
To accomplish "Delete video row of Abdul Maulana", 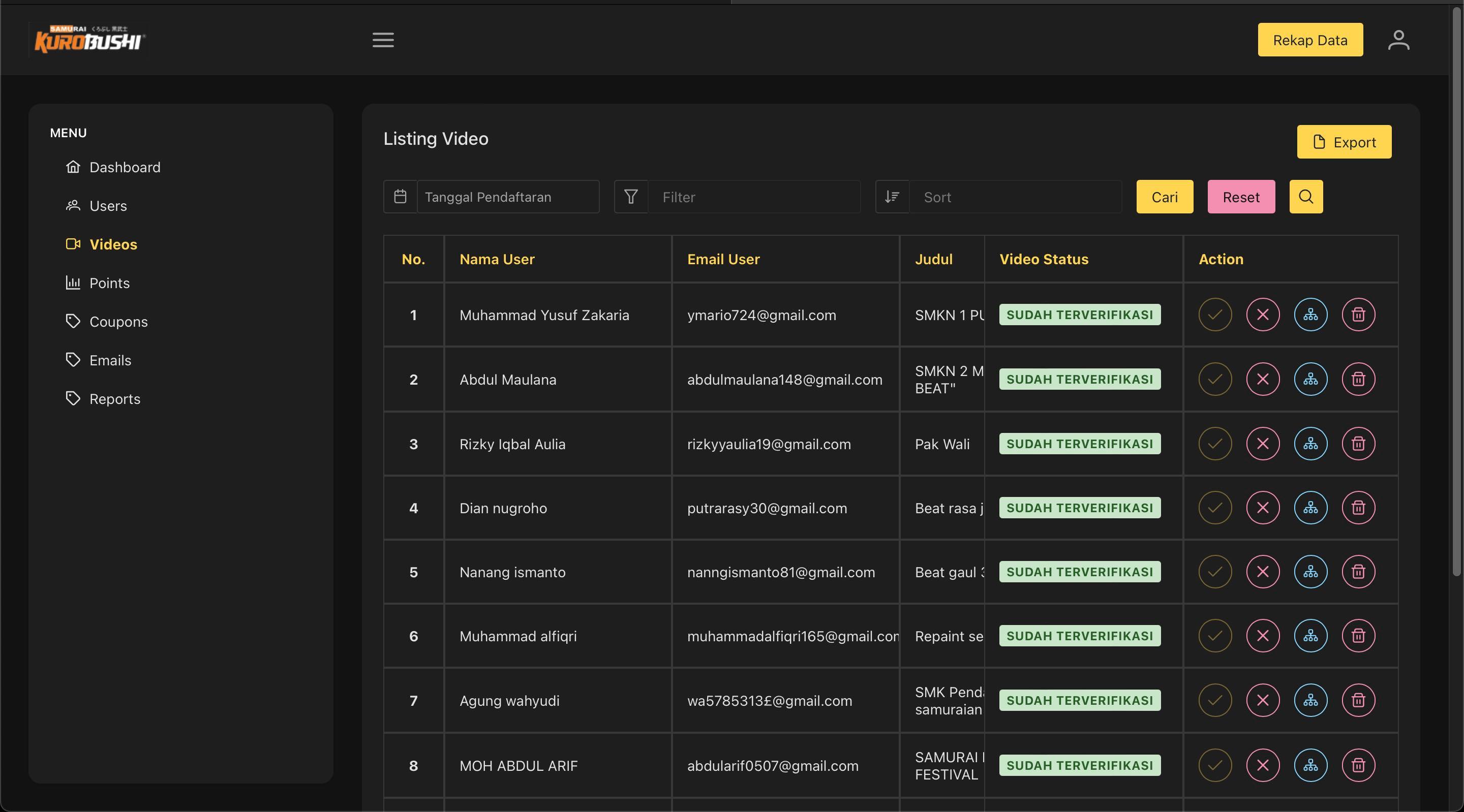I will (x=1358, y=379).
